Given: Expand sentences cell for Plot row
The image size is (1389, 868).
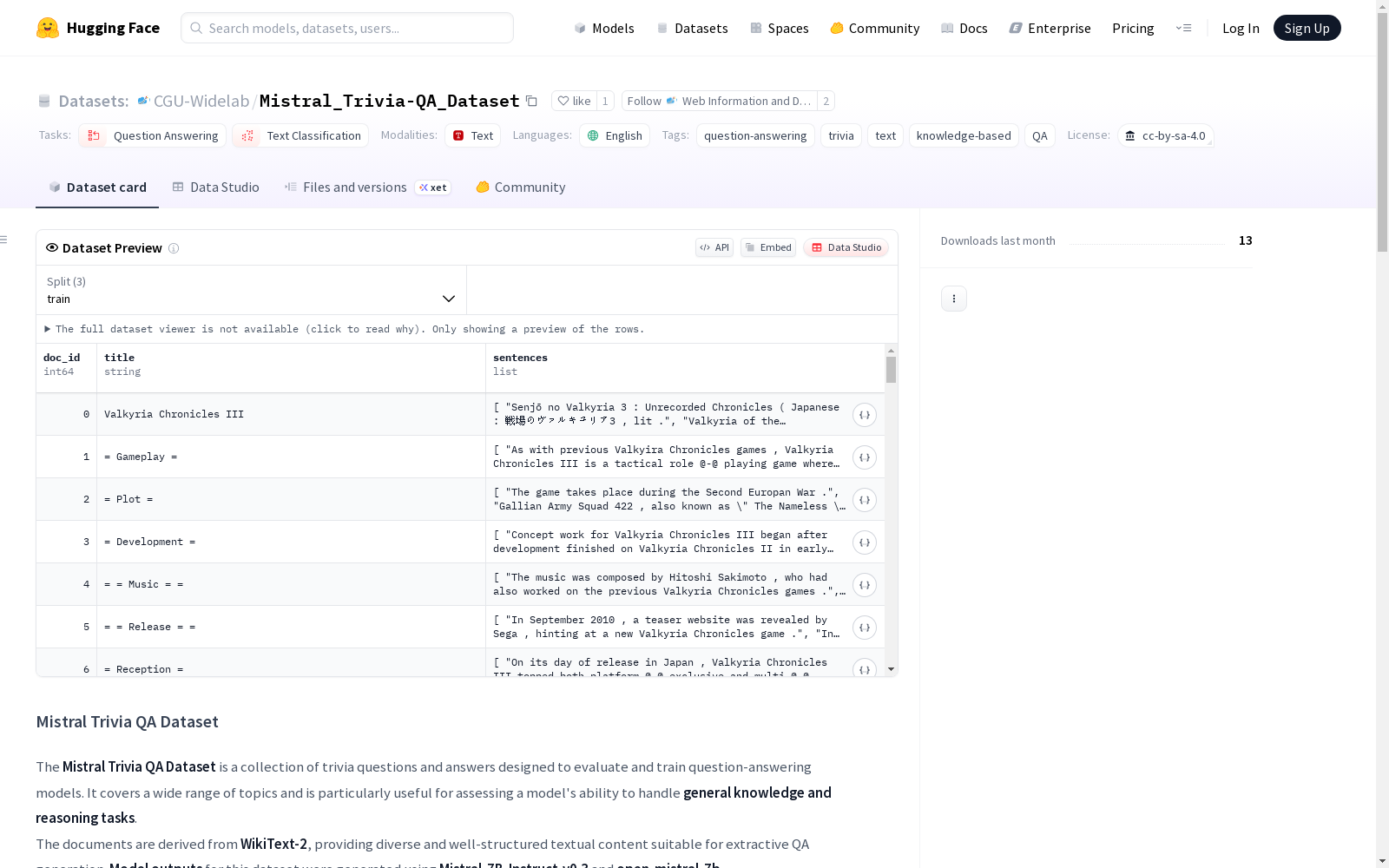Looking at the screenshot, I should (865, 500).
